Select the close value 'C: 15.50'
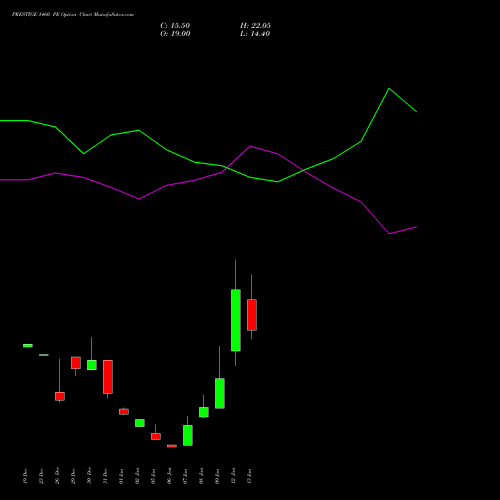Image resolution: width=500 pixels, height=500 pixels. [175, 26]
